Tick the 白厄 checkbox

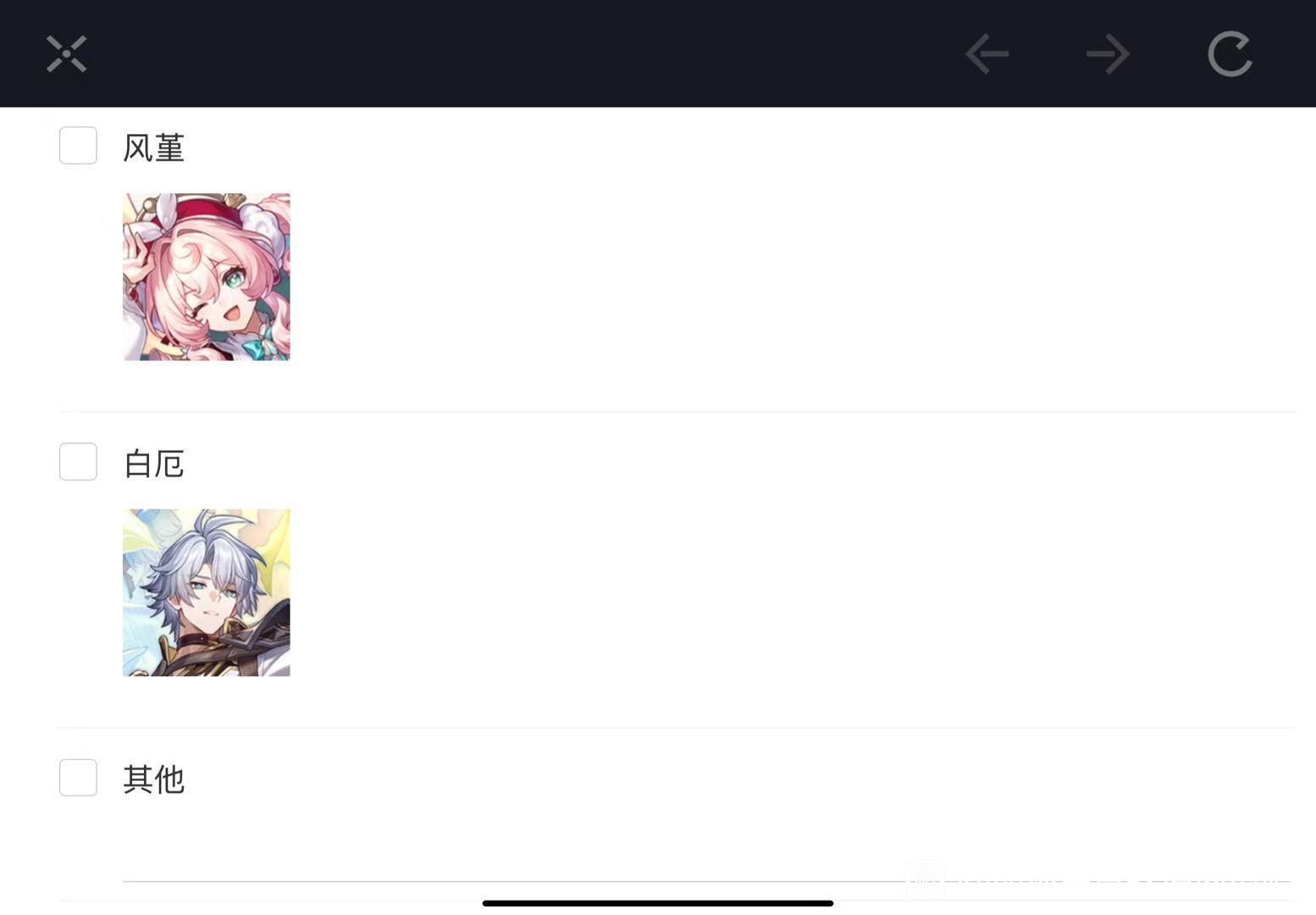[78, 462]
